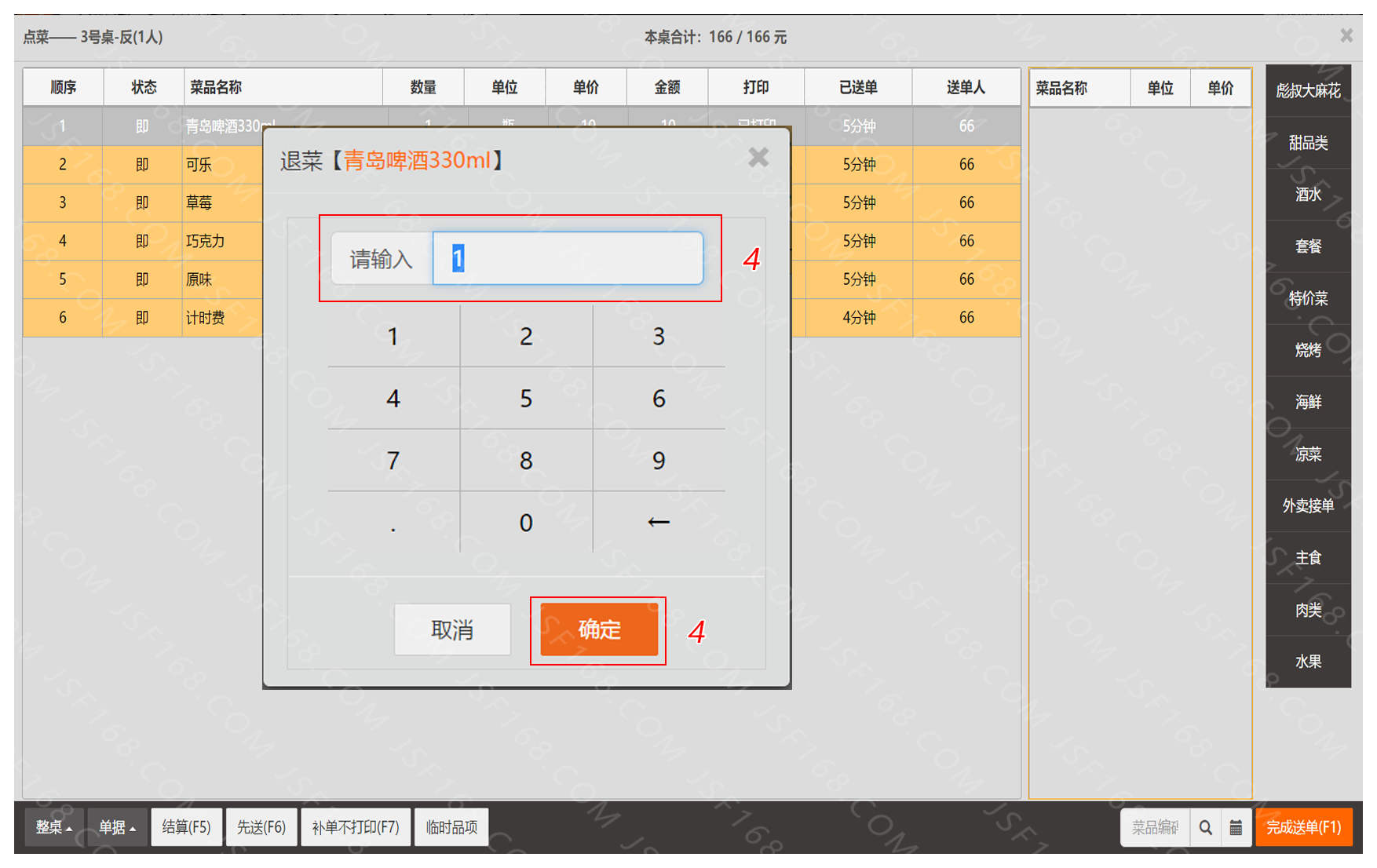
Task: Click 完成送单(F1) button
Action: (x=1304, y=827)
